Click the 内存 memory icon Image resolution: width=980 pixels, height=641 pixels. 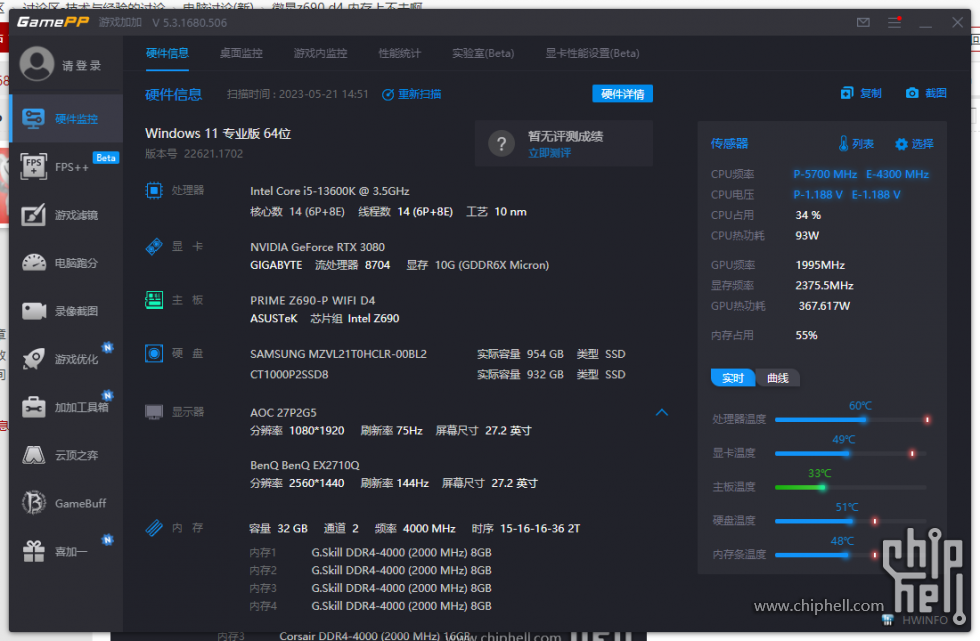point(154,528)
